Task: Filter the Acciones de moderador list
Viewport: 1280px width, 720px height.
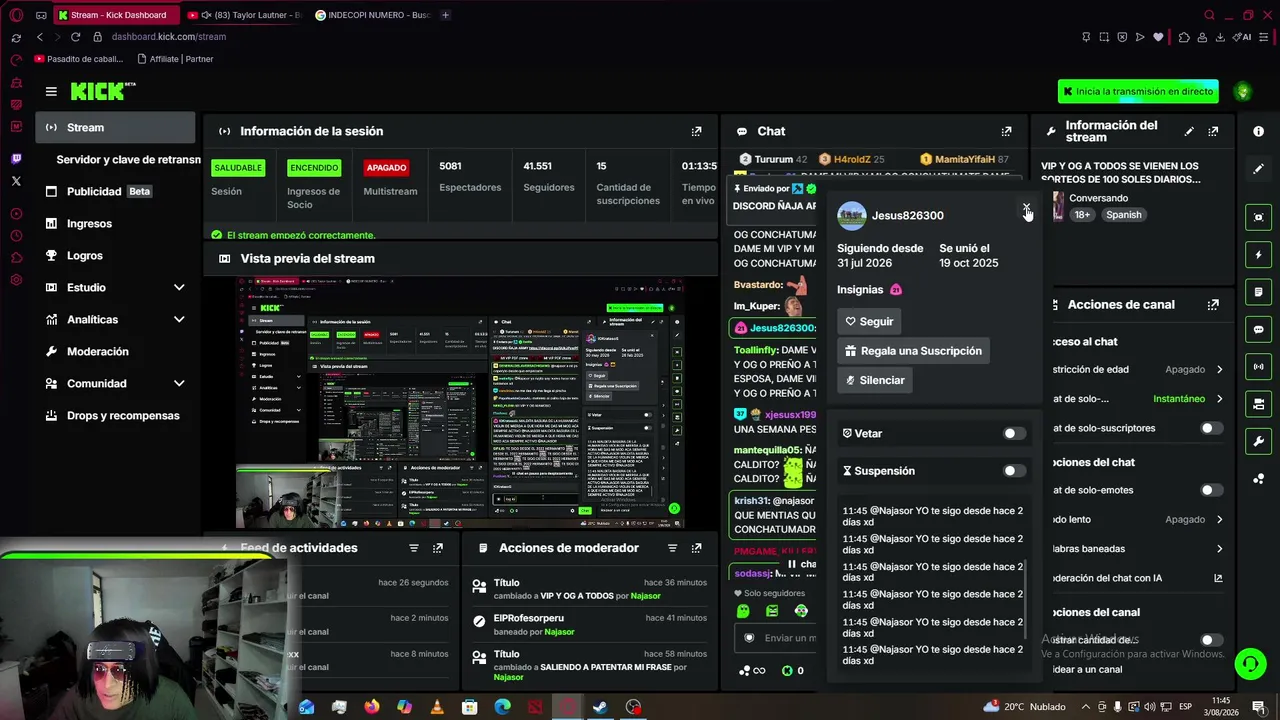Action: [672, 548]
